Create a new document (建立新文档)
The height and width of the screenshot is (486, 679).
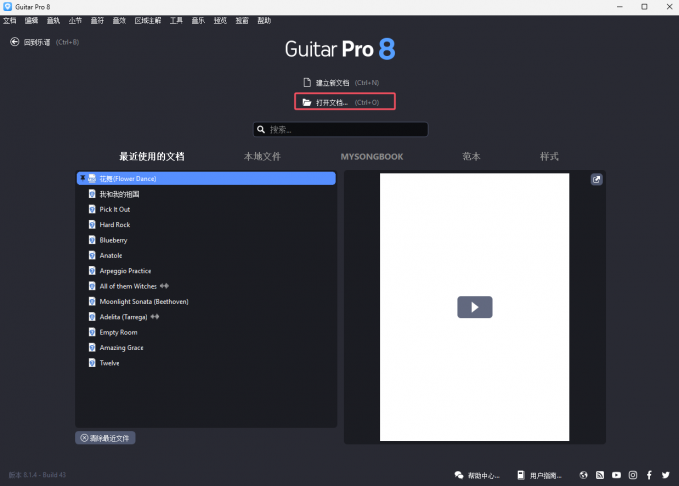coord(341,82)
